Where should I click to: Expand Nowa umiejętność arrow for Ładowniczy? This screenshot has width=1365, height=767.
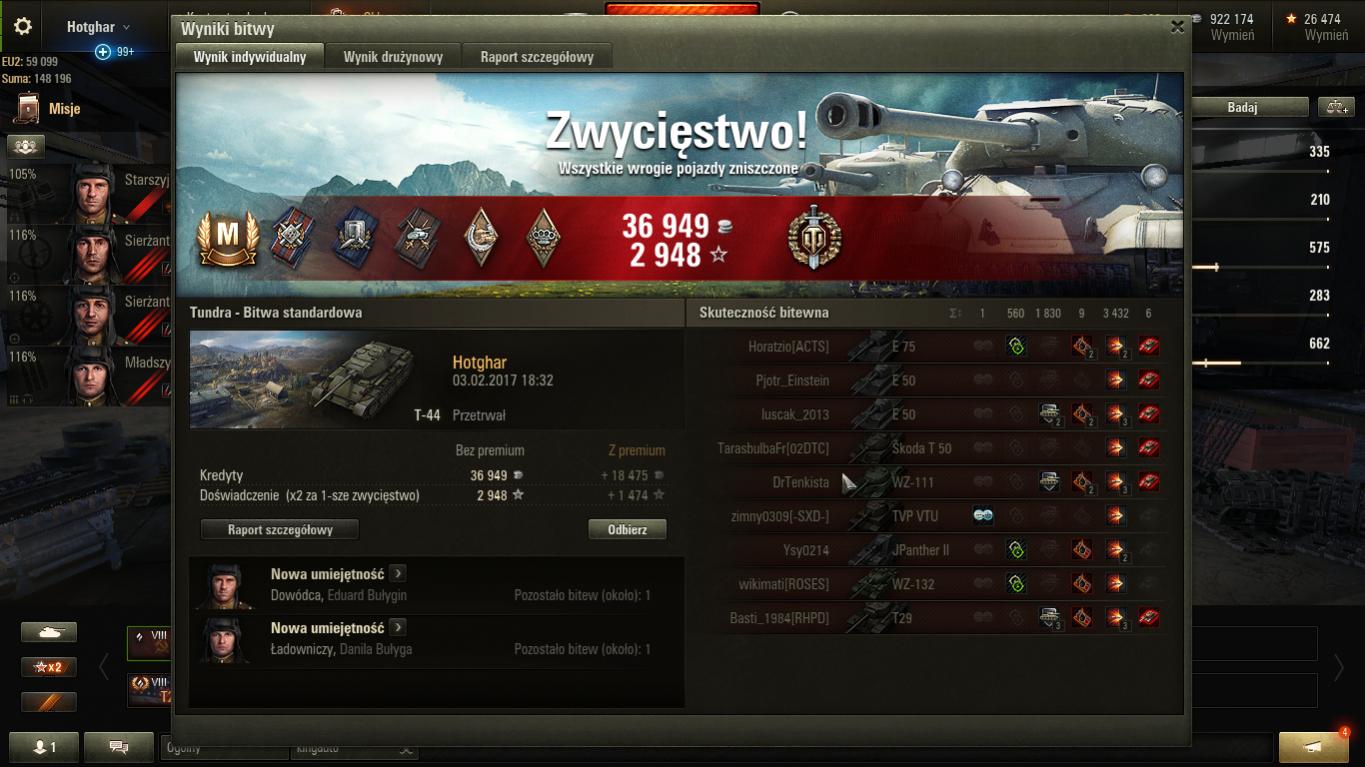point(397,628)
